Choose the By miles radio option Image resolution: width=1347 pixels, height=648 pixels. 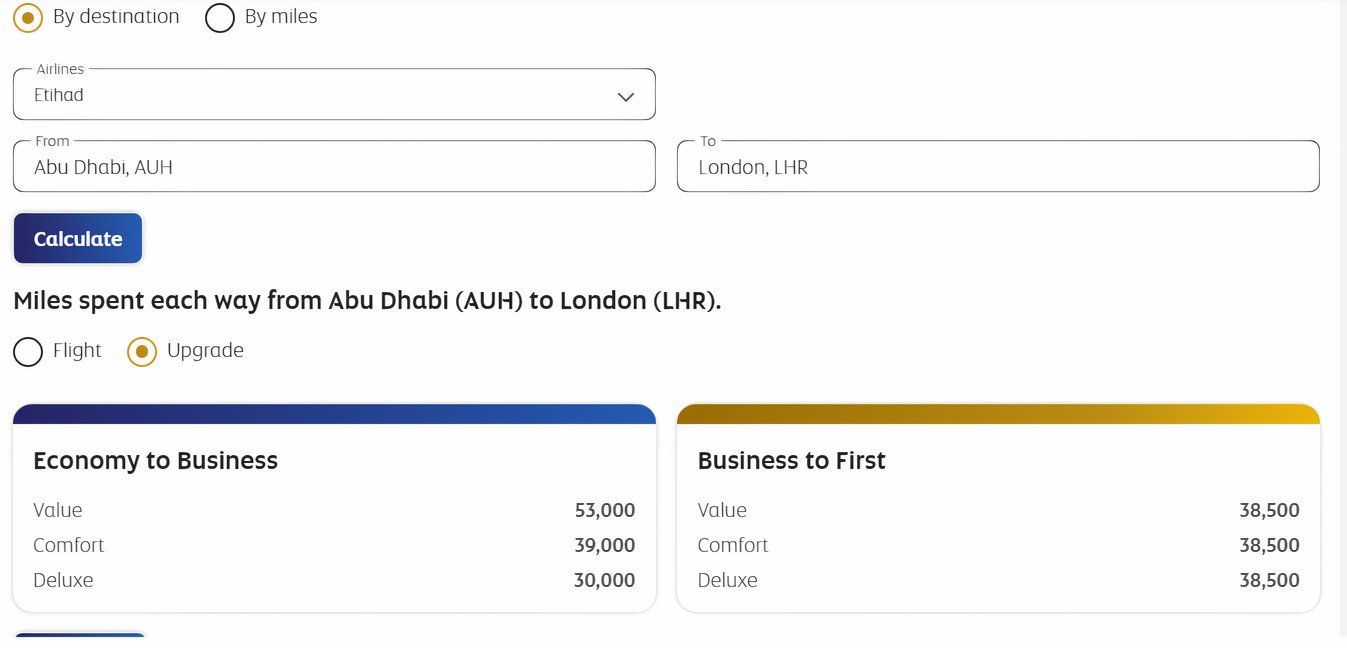pos(220,18)
